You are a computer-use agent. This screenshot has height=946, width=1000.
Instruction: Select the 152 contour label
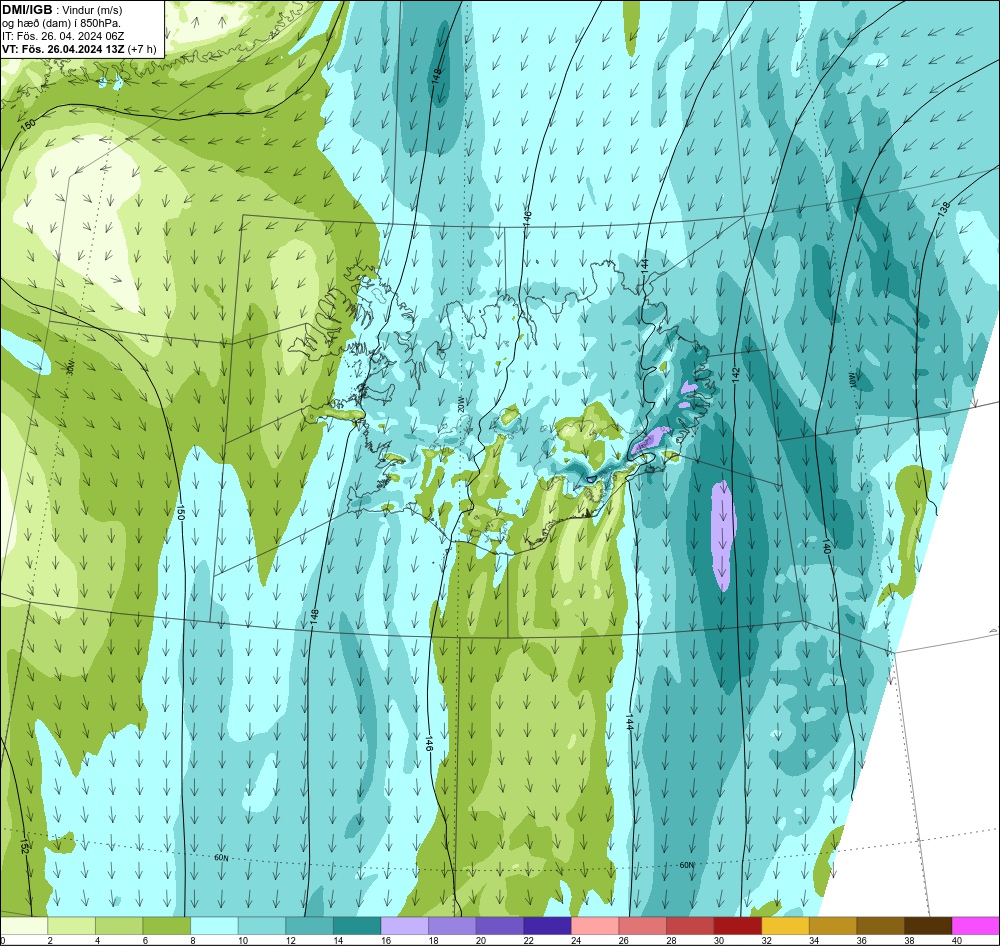point(24,846)
